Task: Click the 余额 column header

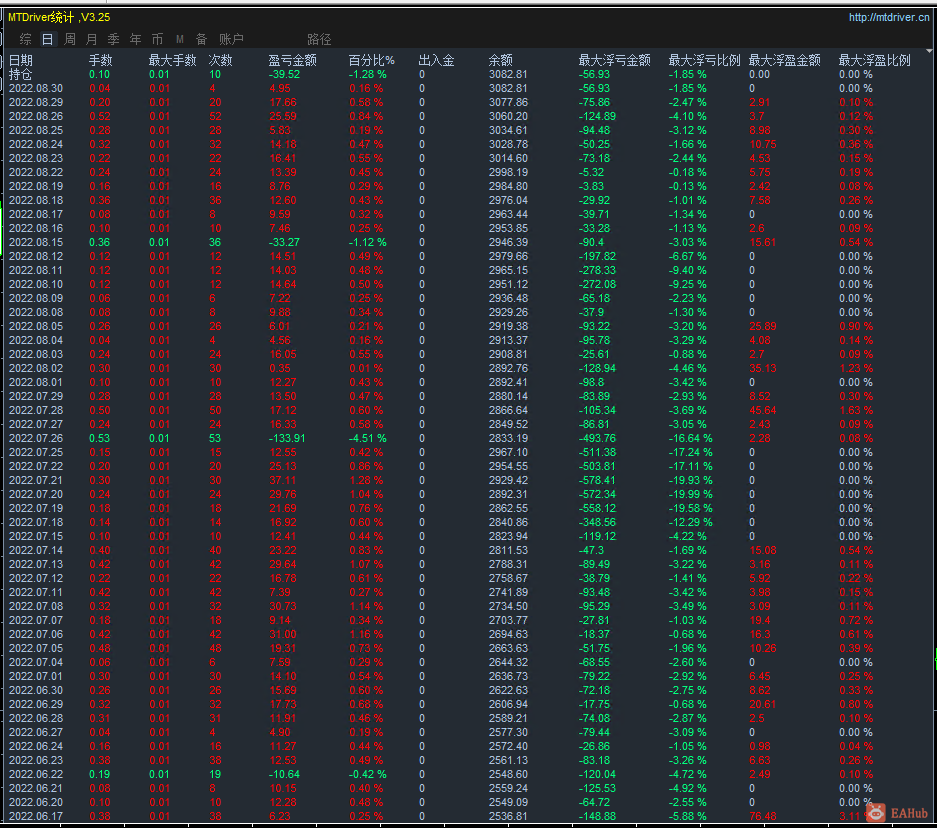Action: 501,60
